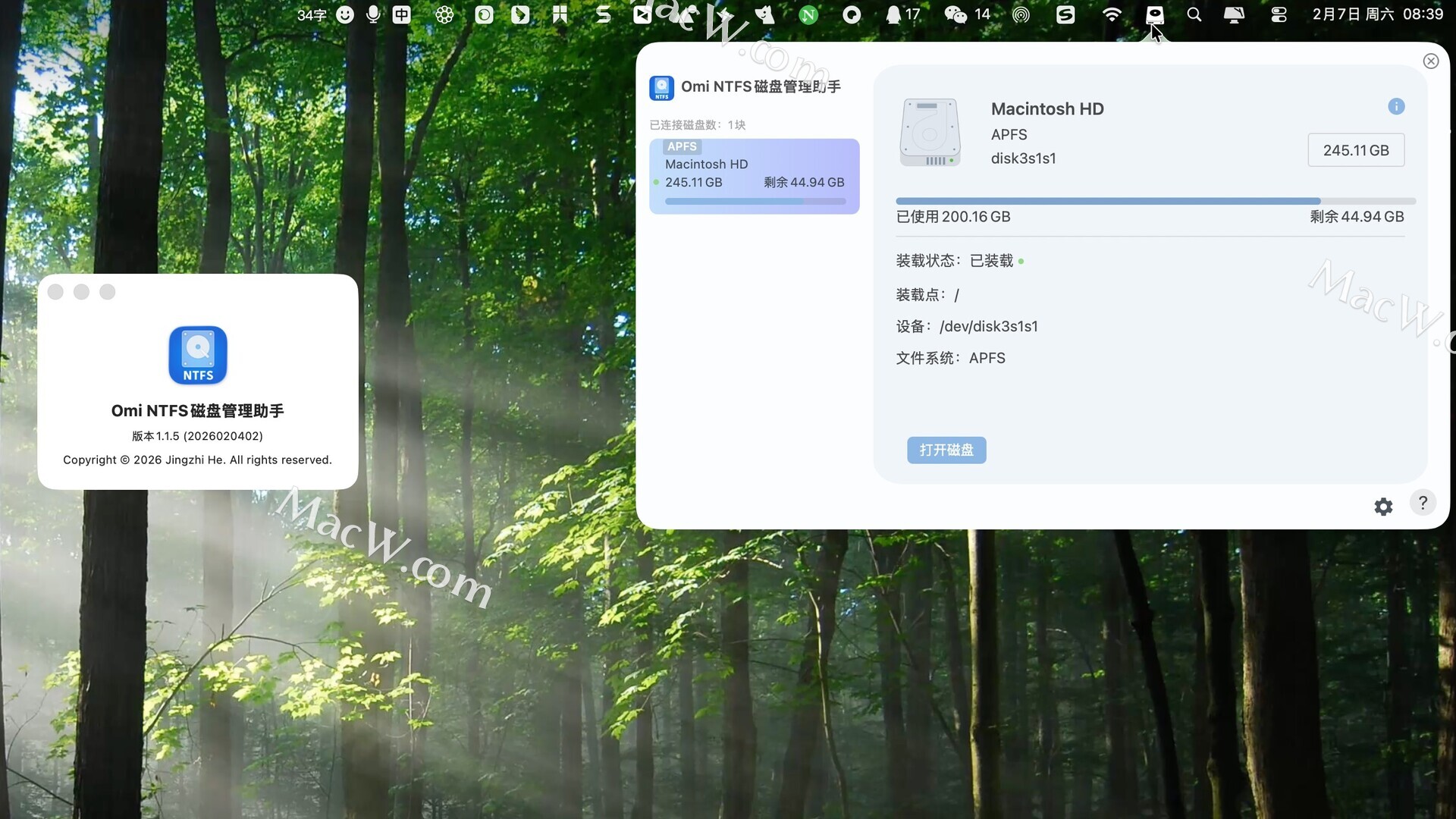
Task: Click the Omi NTFS menu bar disk icon
Action: (x=1154, y=14)
